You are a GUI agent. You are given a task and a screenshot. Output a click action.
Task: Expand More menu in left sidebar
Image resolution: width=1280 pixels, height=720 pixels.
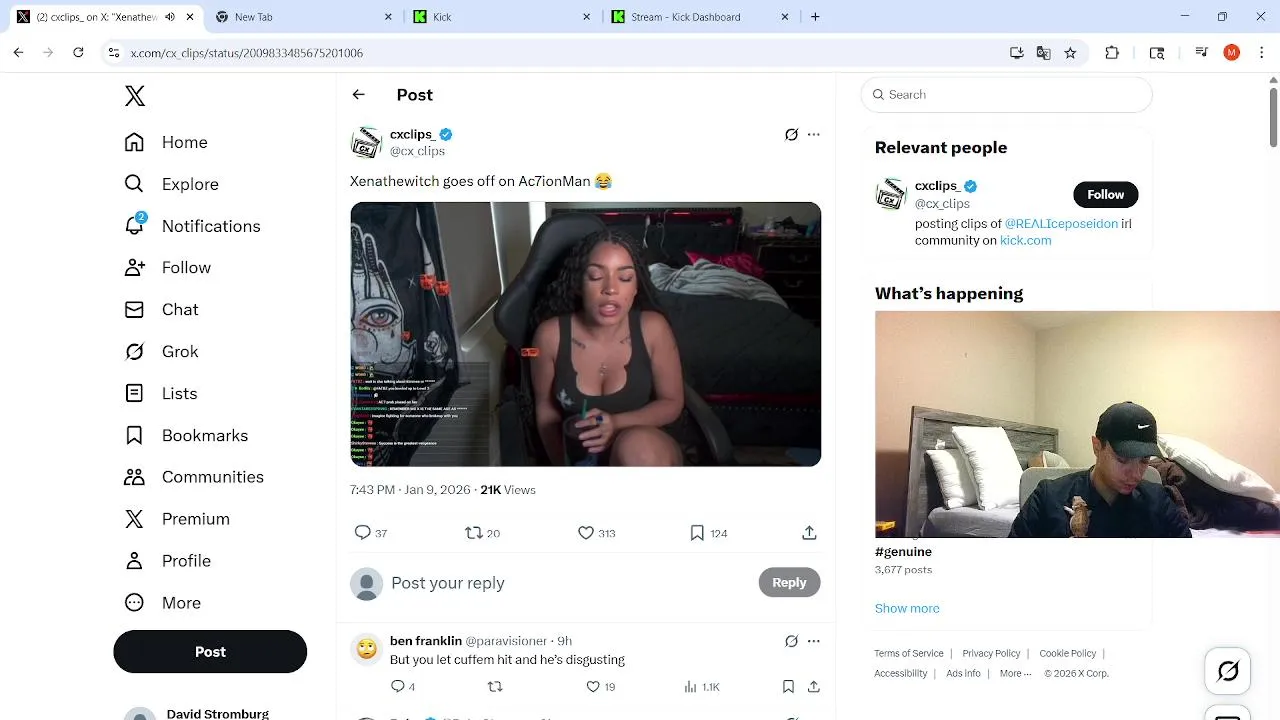(x=161, y=602)
